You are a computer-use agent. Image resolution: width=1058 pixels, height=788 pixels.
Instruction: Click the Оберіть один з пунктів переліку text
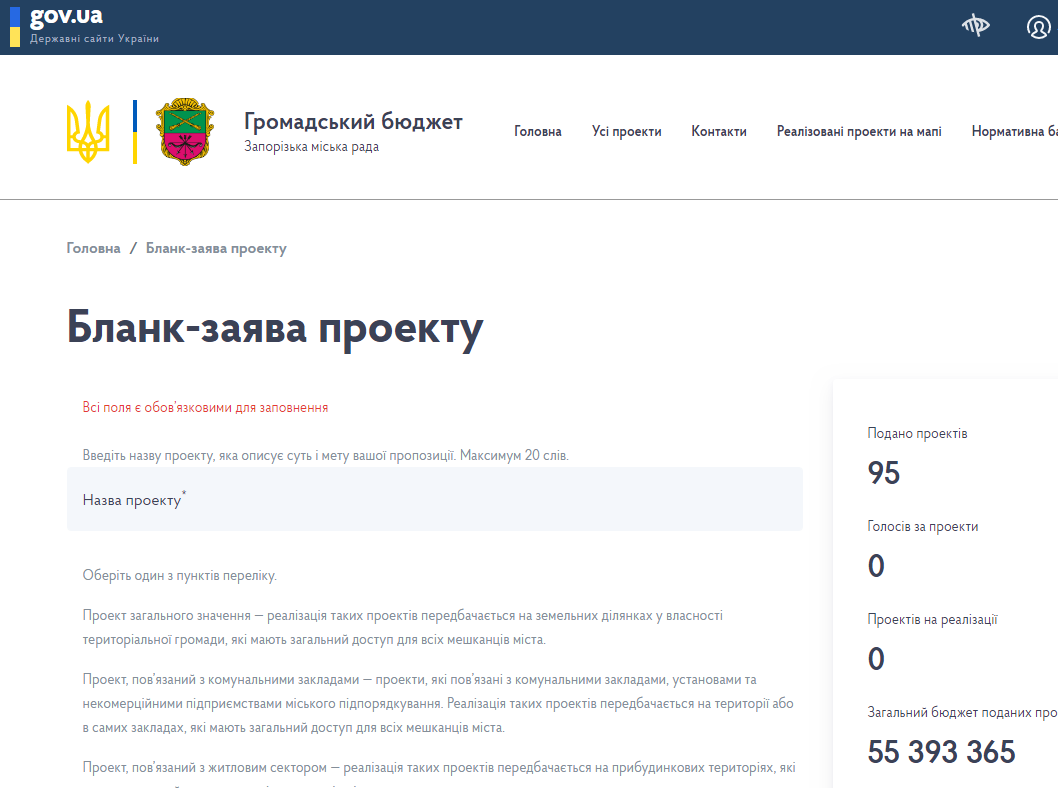pos(179,575)
